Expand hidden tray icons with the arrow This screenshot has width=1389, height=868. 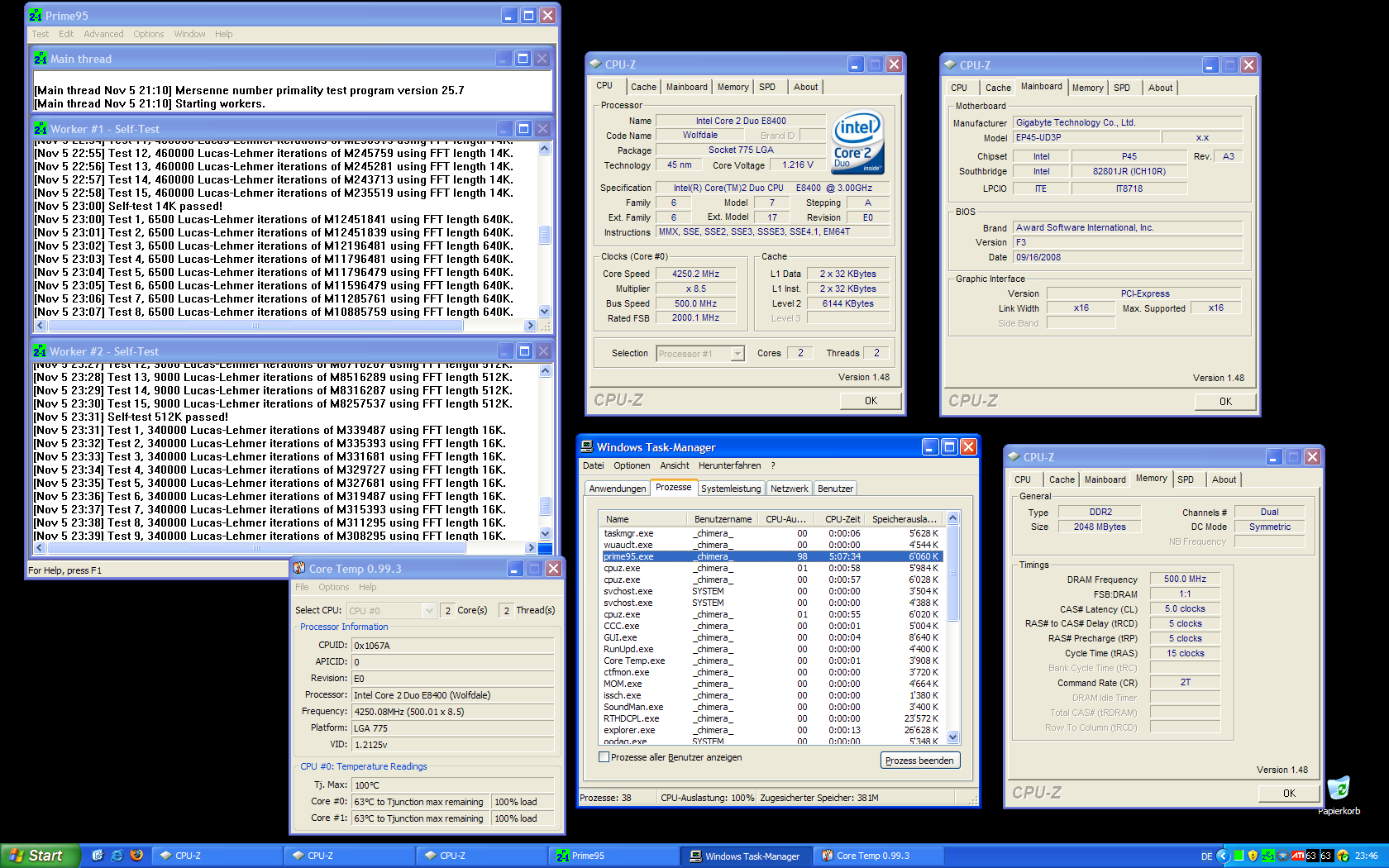pos(1224,856)
